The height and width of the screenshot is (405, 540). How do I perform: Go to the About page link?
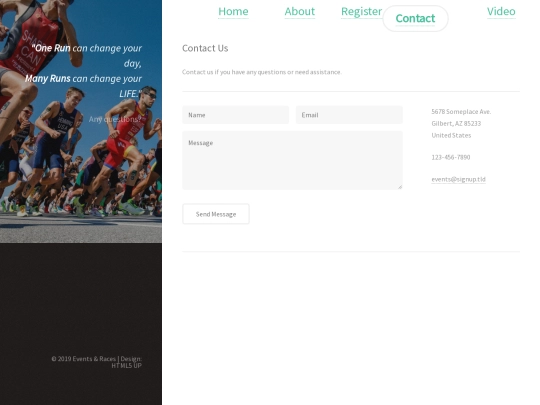click(300, 11)
